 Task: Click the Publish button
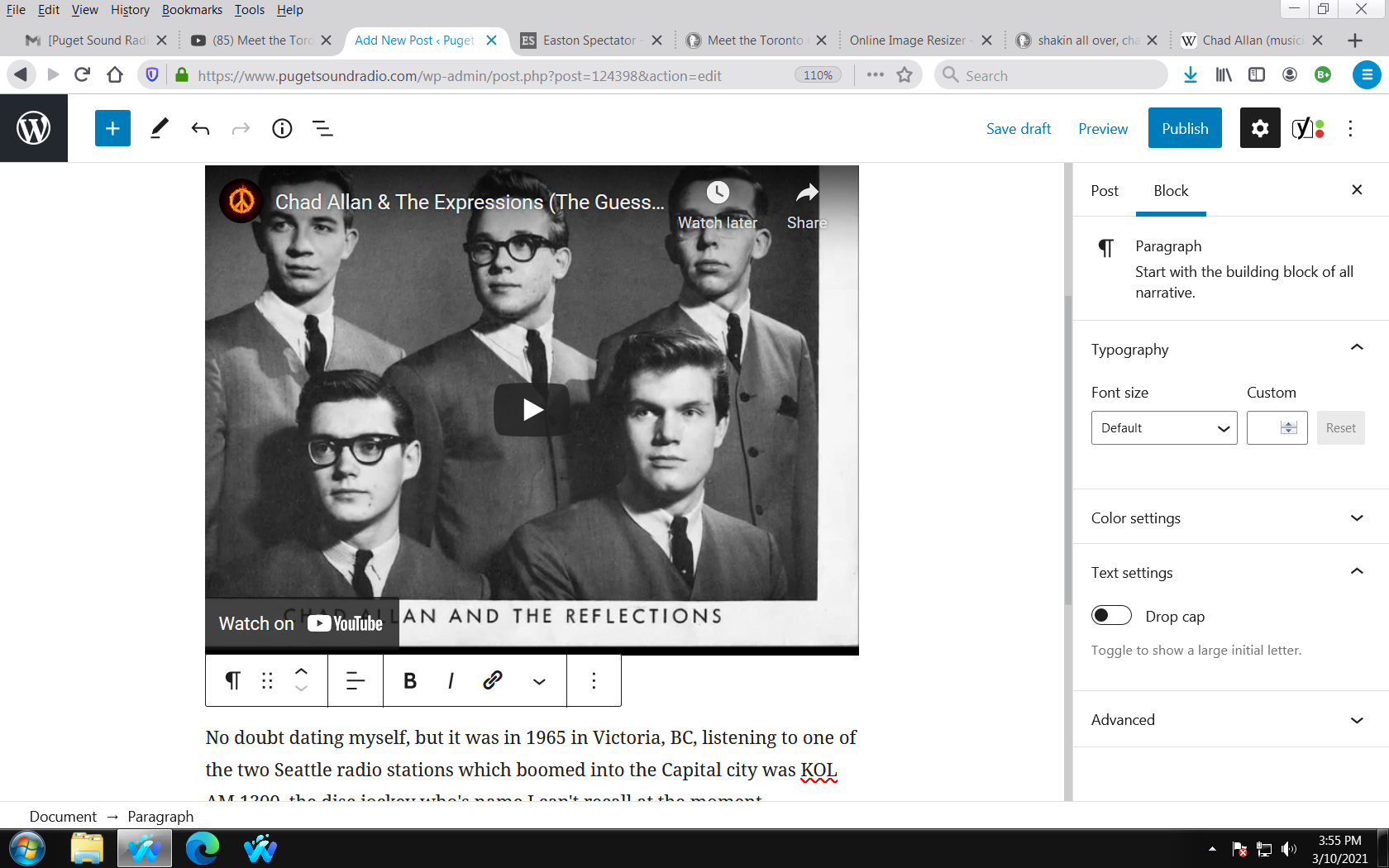coord(1184,128)
